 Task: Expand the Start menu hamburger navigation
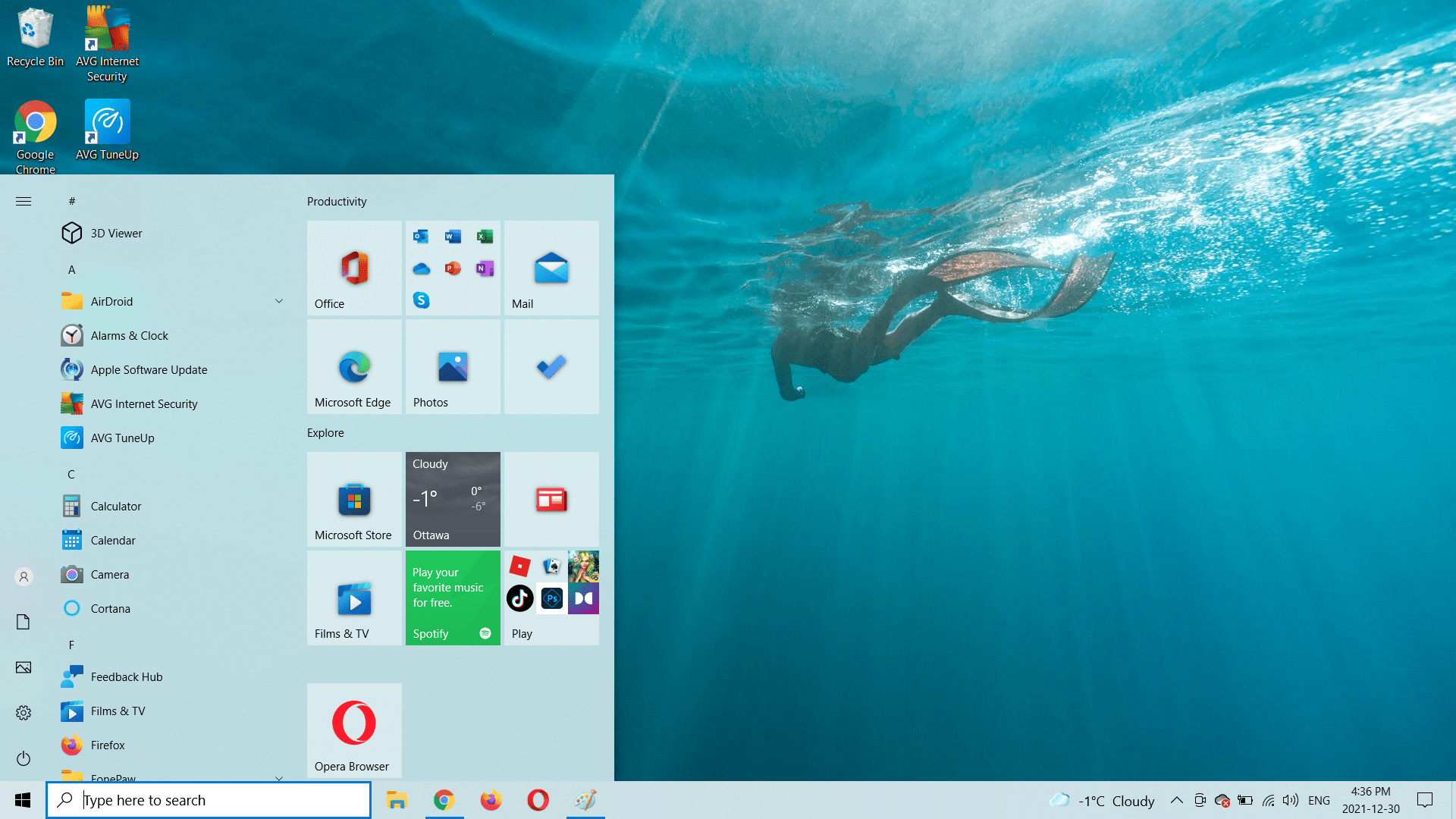click(x=24, y=201)
